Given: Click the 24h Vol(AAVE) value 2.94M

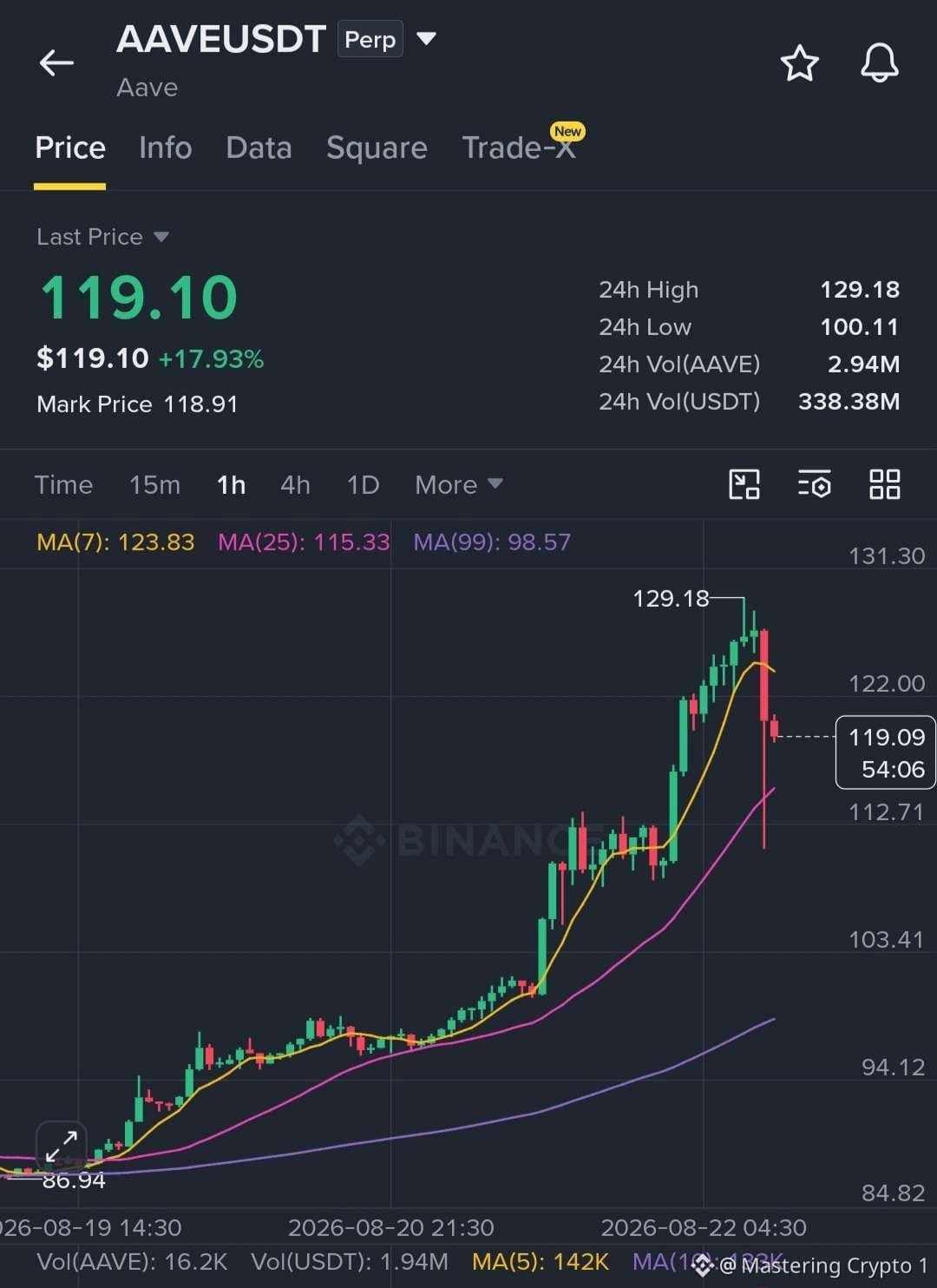Looking at the screenshot, I should coord(863,364).
